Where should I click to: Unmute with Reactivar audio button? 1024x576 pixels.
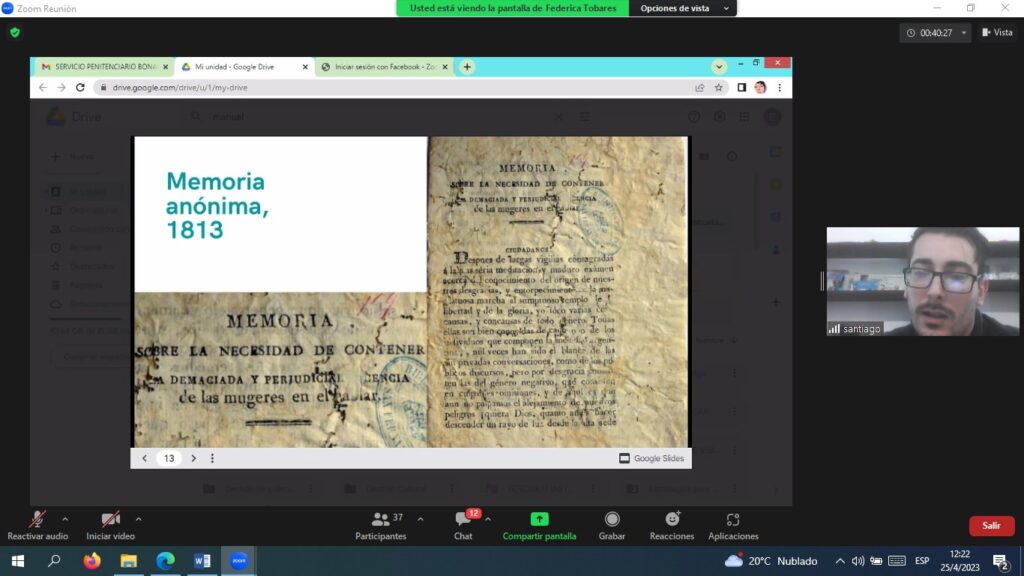pyautogui.click(x=37, y=526)
